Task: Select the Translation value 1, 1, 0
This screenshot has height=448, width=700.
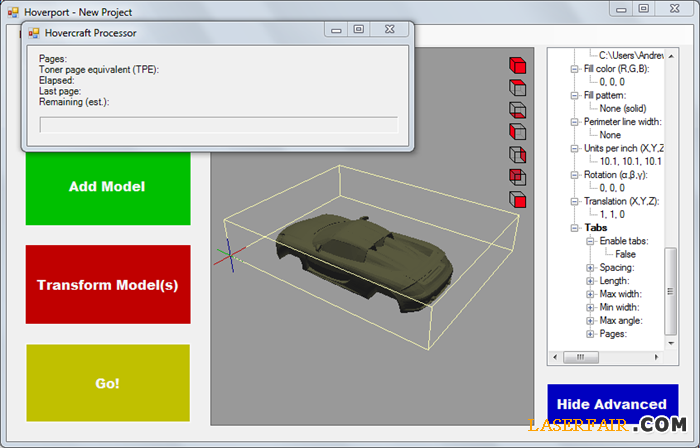Action: 612,214
